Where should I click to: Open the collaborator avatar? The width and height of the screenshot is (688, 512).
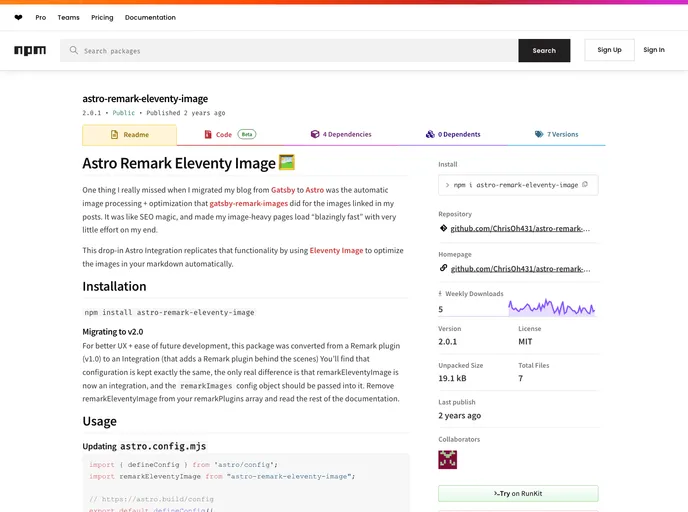click(448, 460)
